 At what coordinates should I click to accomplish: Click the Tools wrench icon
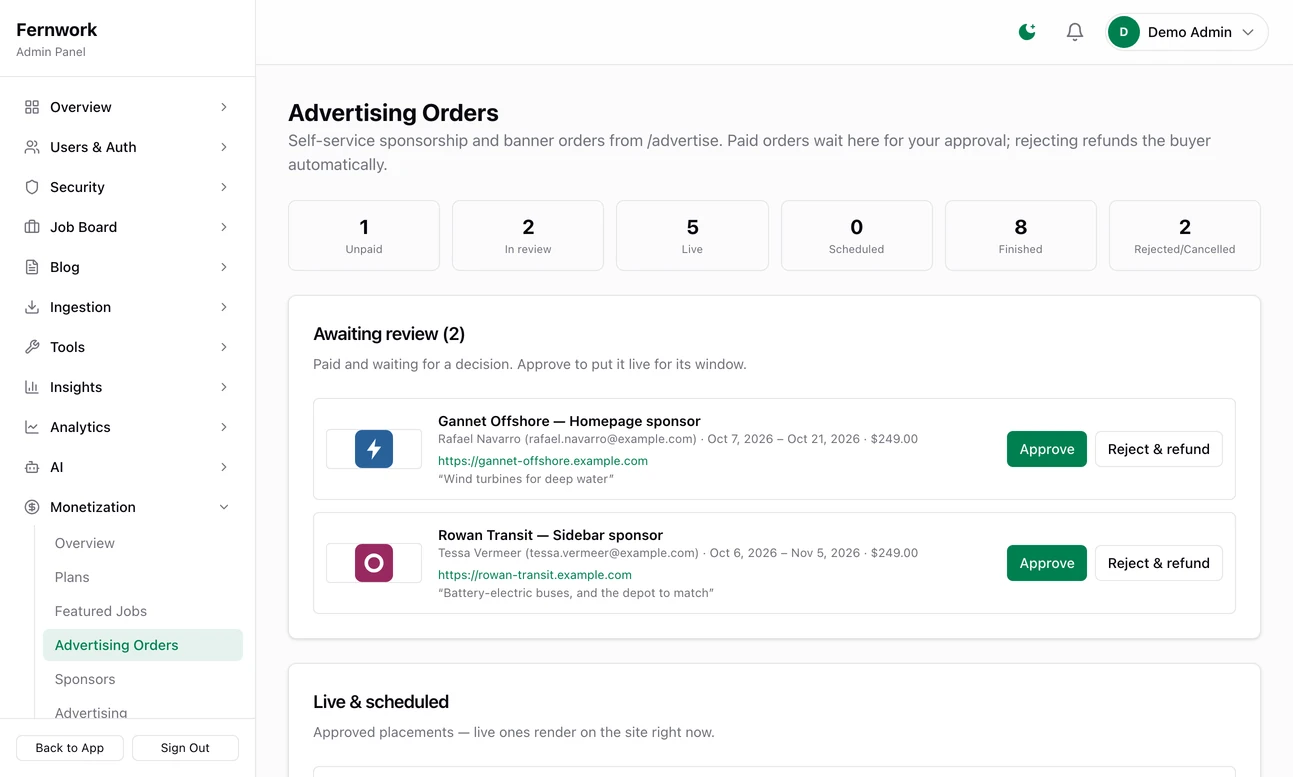pyautogui.click(x=32, y=347)
